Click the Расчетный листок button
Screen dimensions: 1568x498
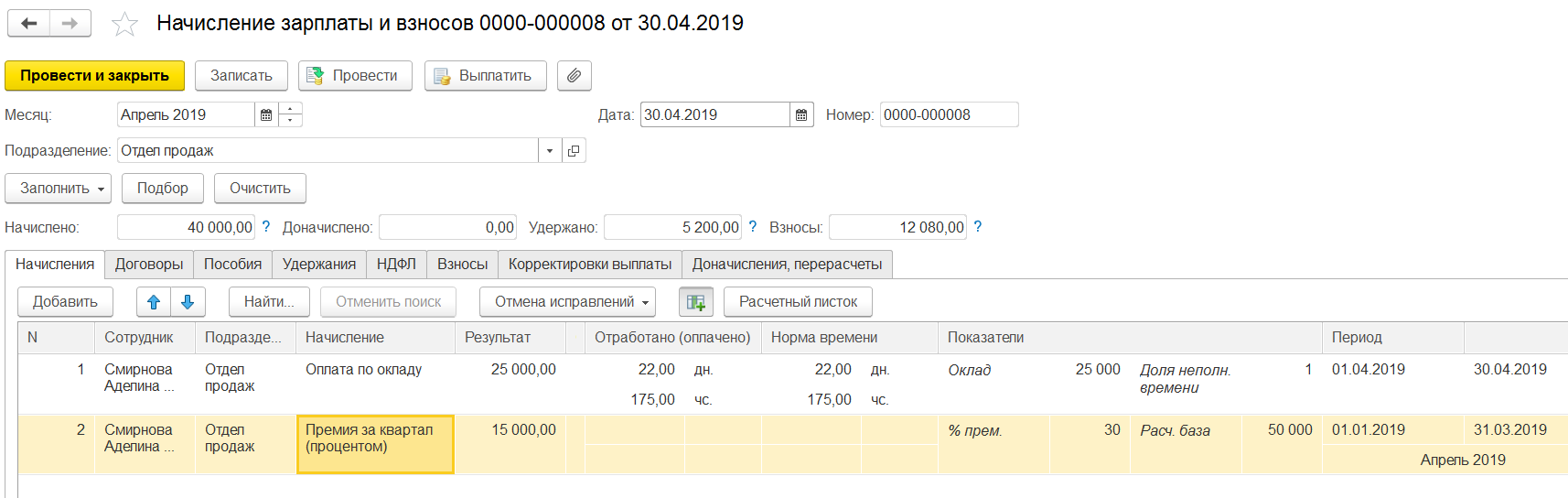(798, 302)
